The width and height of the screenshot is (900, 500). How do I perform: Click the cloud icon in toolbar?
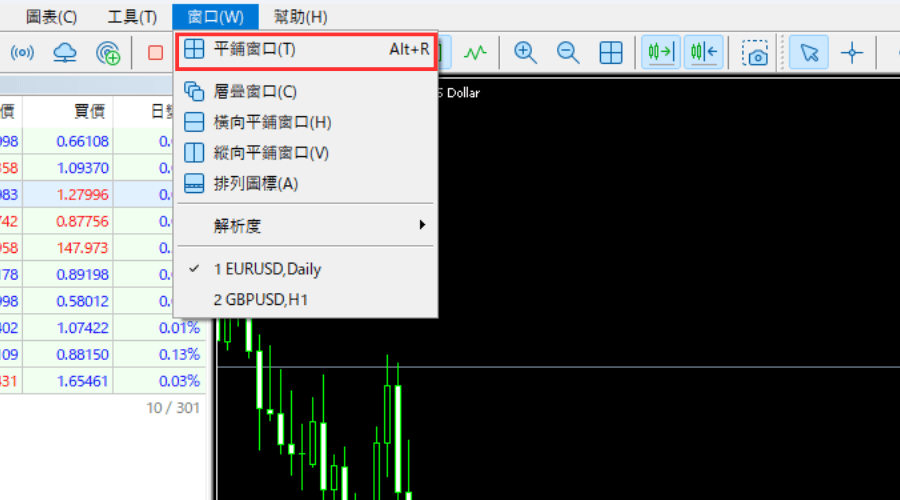click(x=65, y=52)
